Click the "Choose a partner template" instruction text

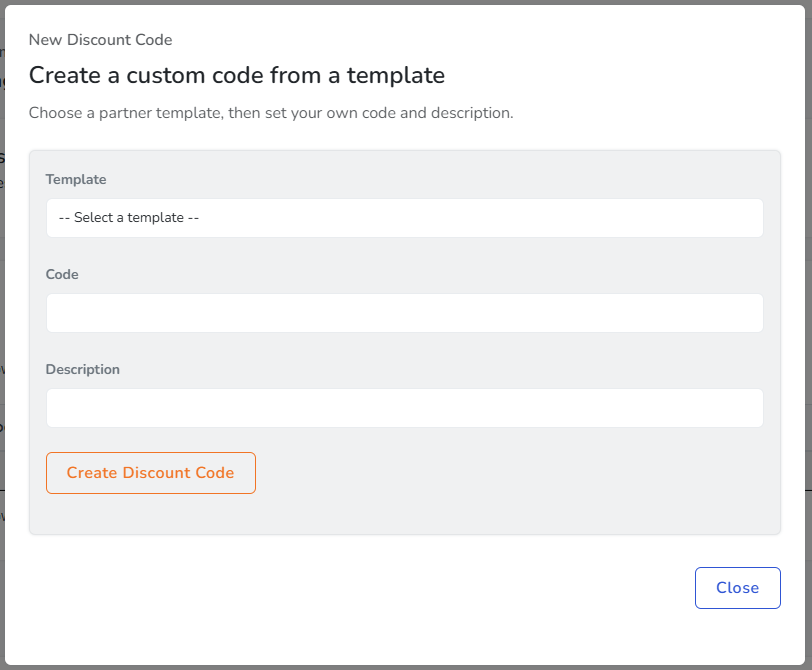[x=270, y=113]
